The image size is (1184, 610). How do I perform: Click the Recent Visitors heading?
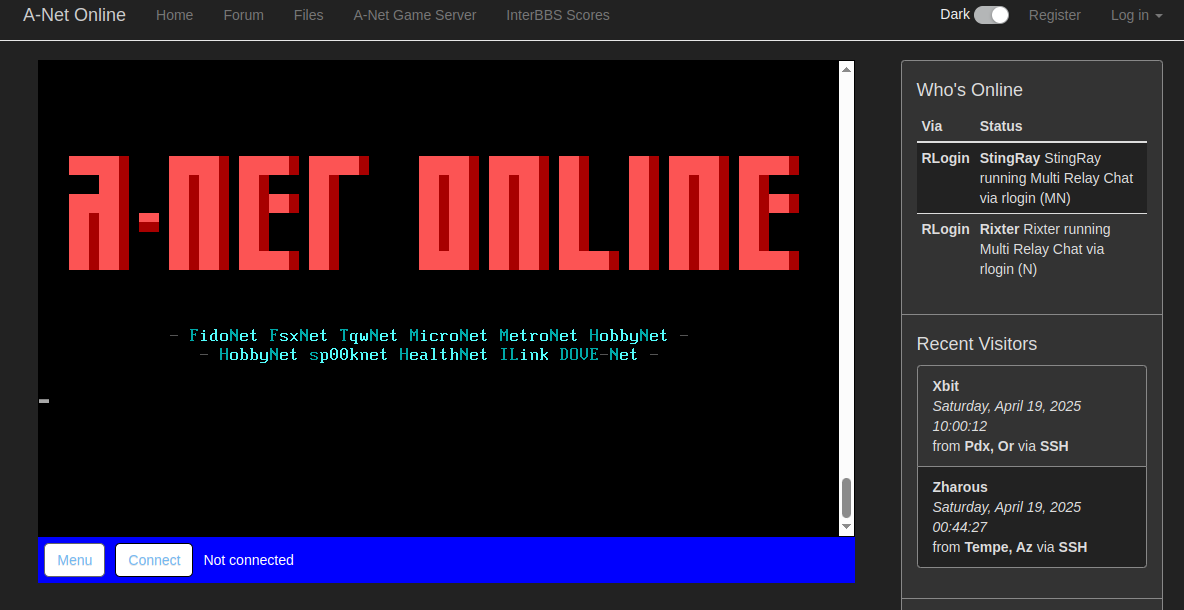(976, 344)
